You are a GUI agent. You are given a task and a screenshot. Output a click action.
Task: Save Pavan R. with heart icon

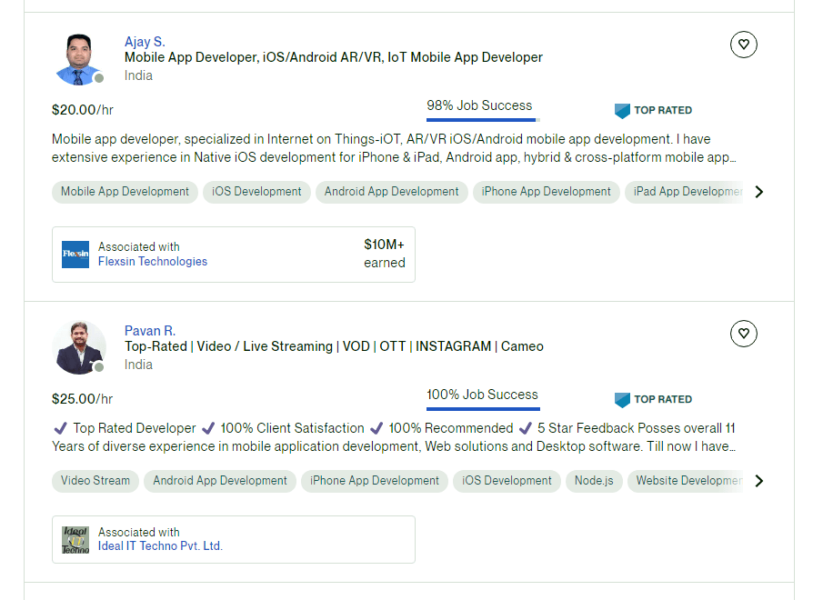coord(743,333)
